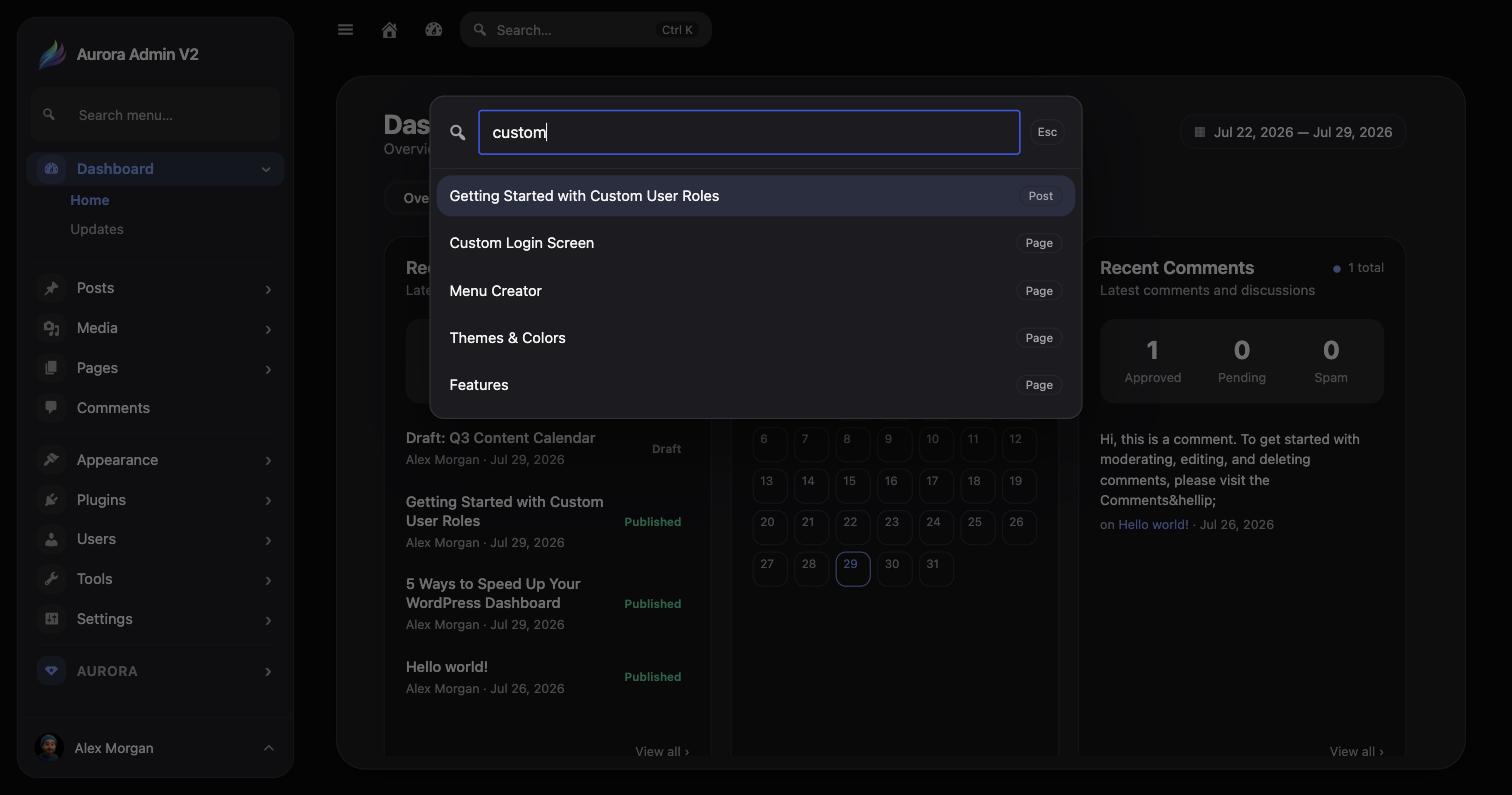Click the Search menu... sidebar field
This screenshot has width=1512, height=795.
click(x=155, y=115)
